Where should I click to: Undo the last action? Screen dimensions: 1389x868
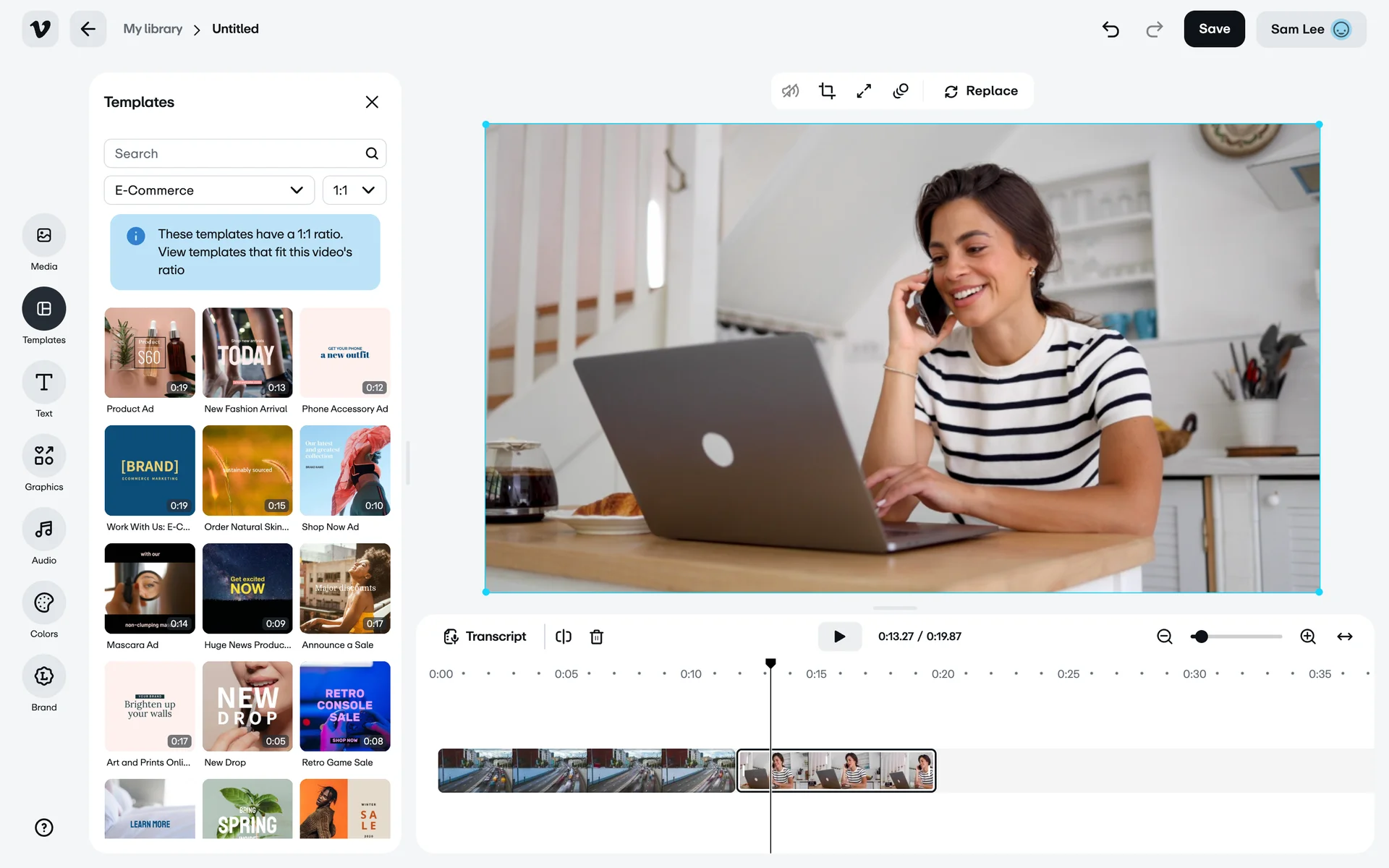[x=1110, y=29]
